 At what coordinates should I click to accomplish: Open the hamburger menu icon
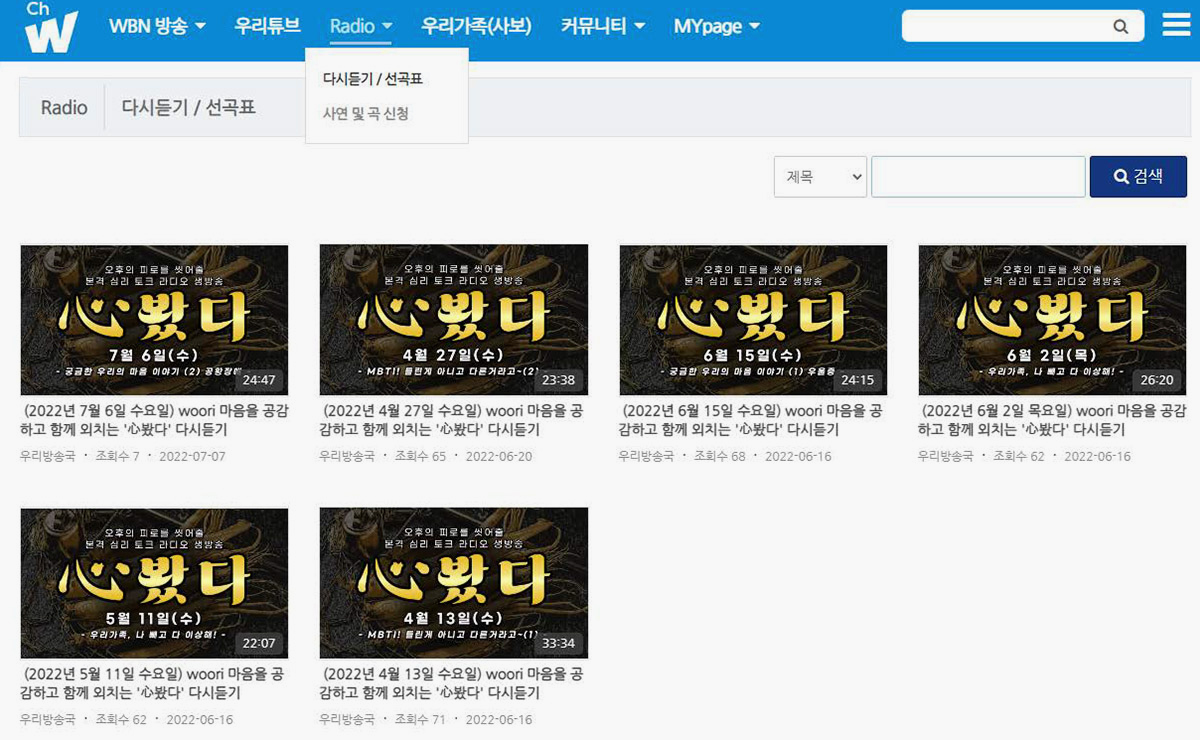1176,25
